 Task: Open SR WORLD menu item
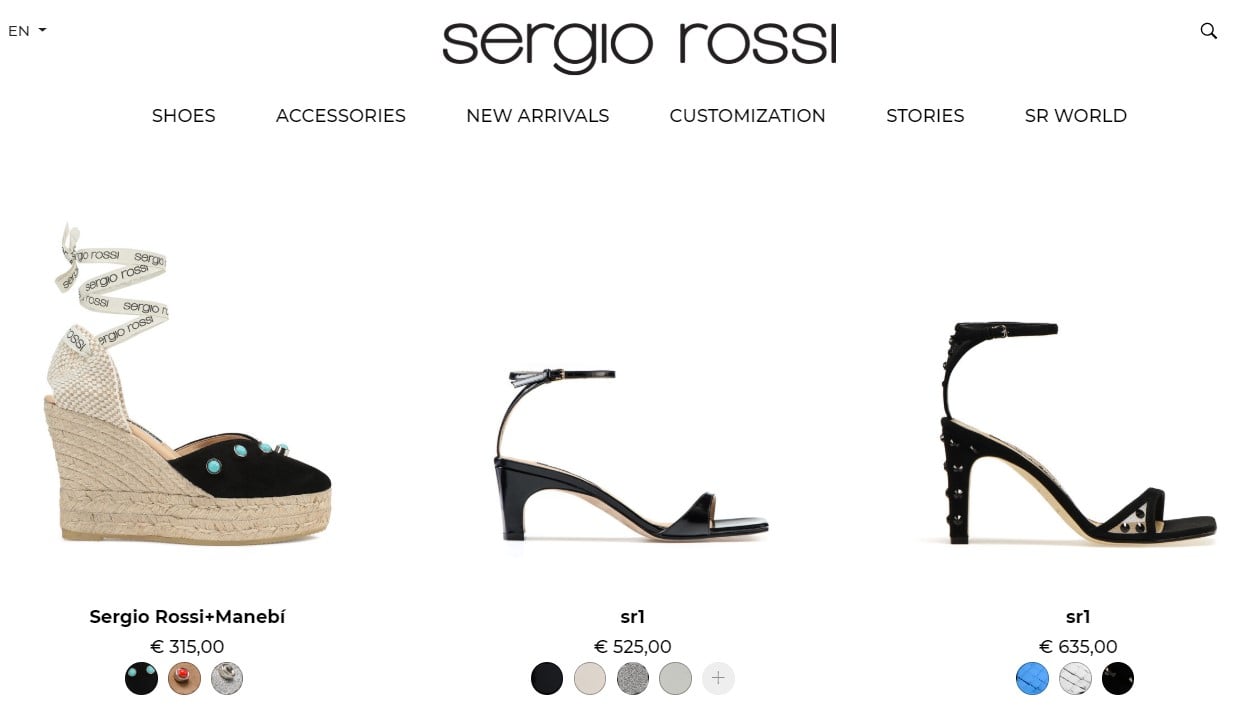click(x=1076, y=116)
